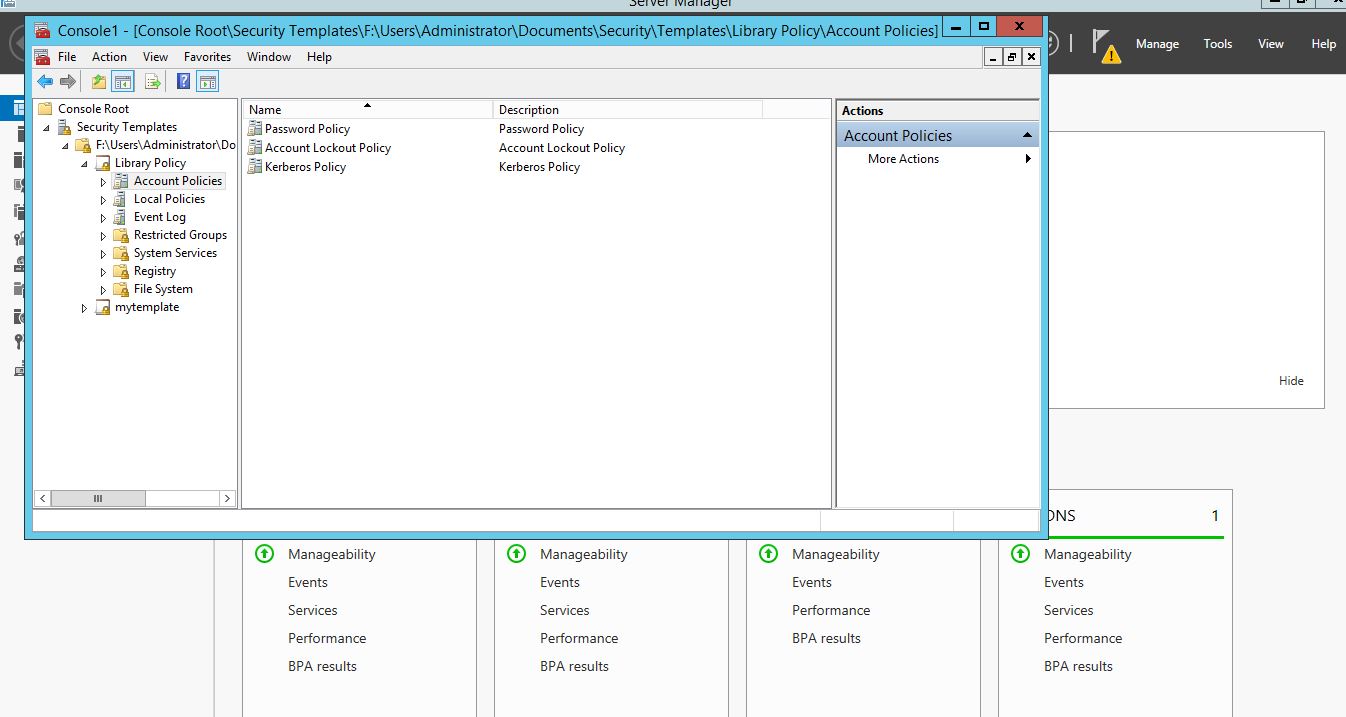Collapse the Library Policy tree node
Viewport: 1346px width, 717px height.
coord(84,164)
